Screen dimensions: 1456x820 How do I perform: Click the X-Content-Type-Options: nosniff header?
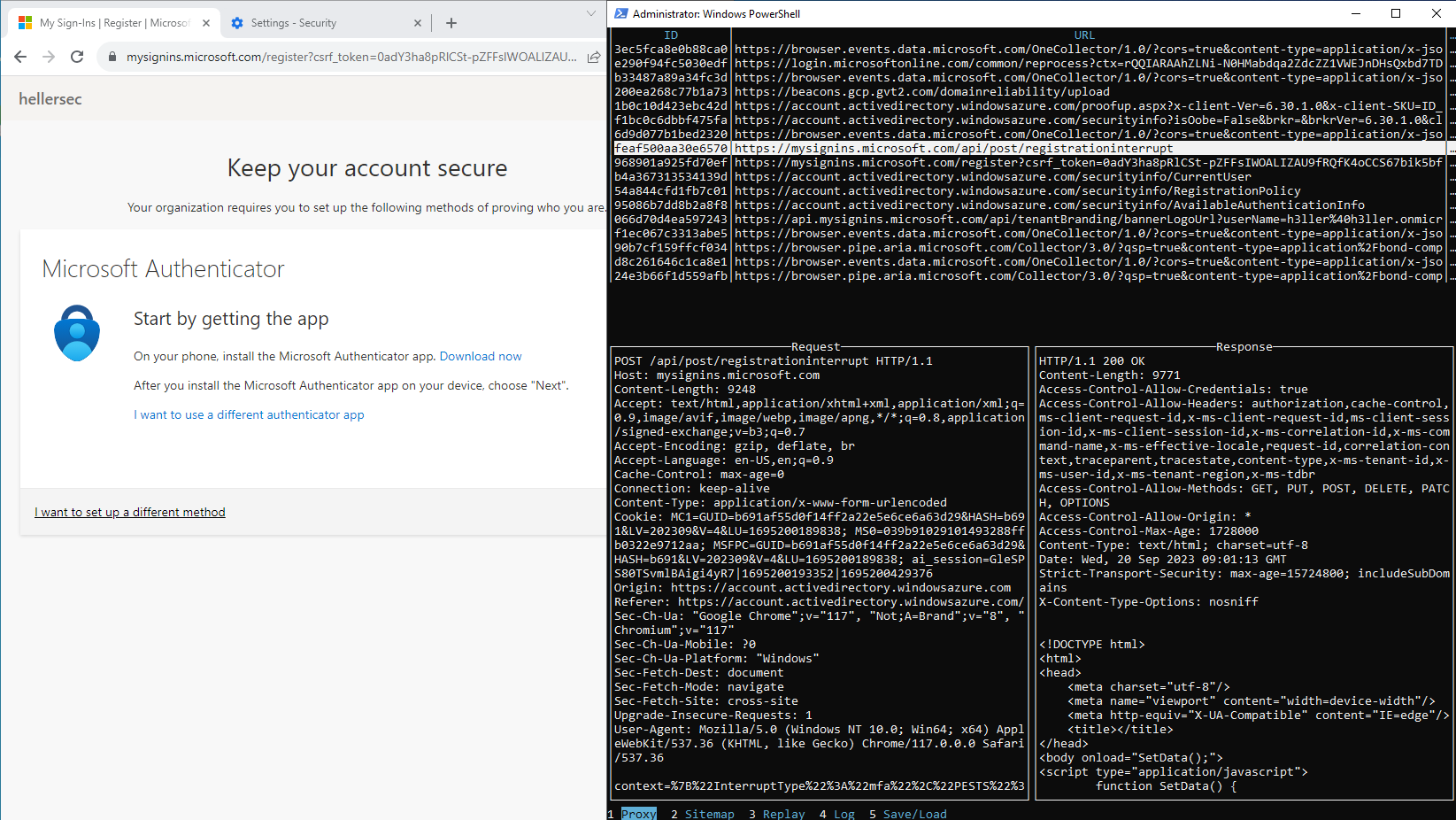[x=1149, y=602]
